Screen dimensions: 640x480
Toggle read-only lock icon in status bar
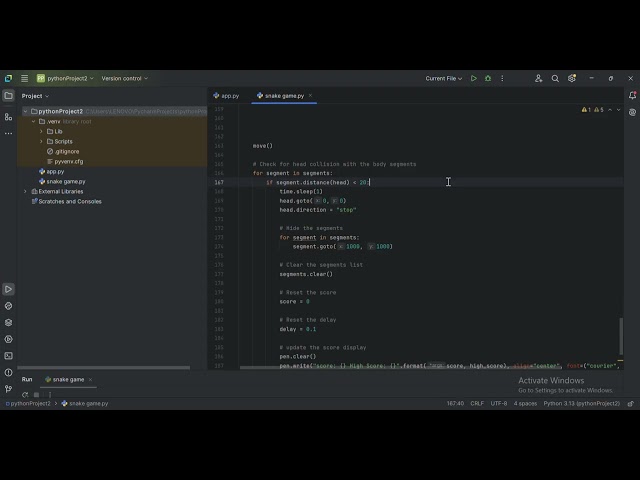(x=631, y=404)
